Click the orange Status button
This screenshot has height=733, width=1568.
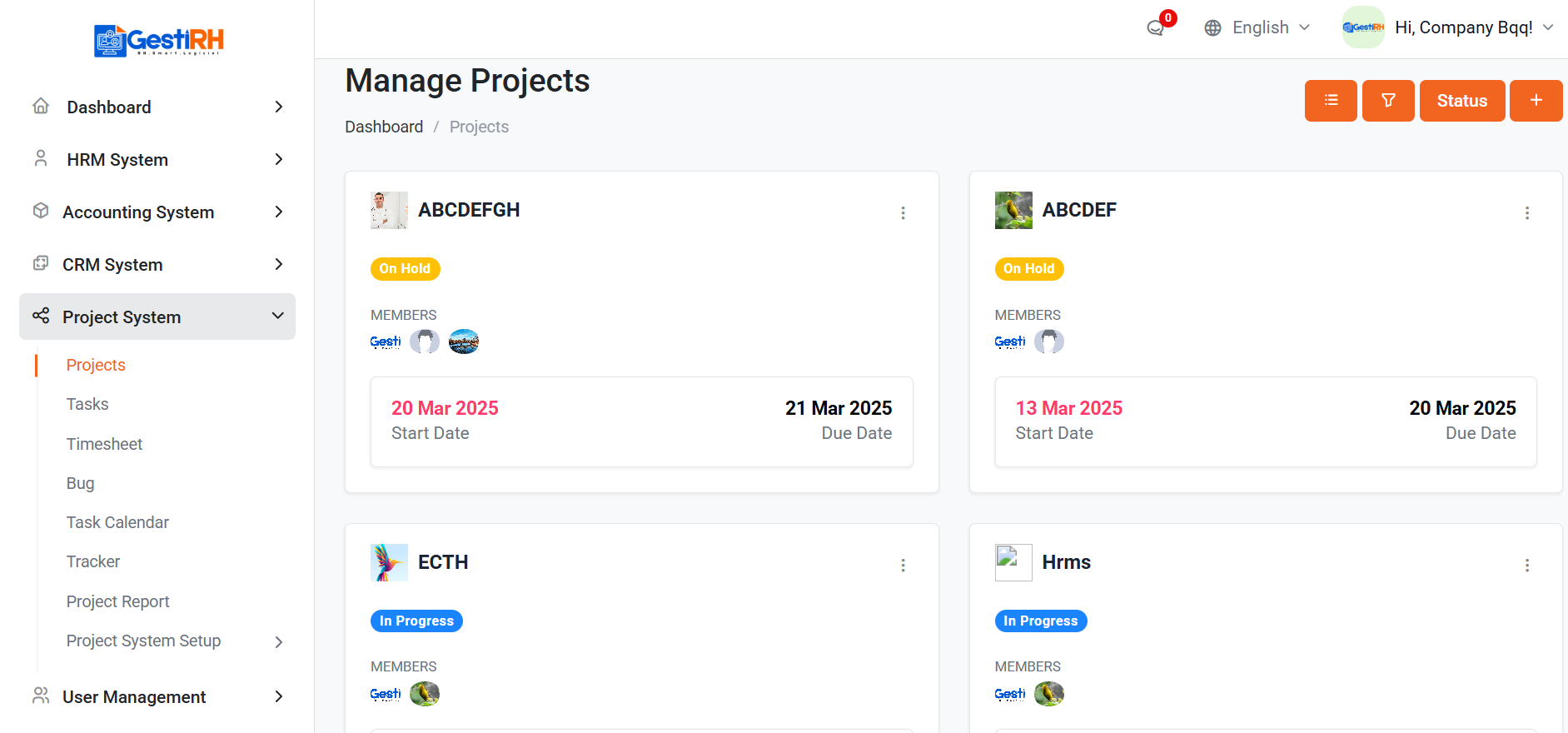click(x=1461, y=101)
